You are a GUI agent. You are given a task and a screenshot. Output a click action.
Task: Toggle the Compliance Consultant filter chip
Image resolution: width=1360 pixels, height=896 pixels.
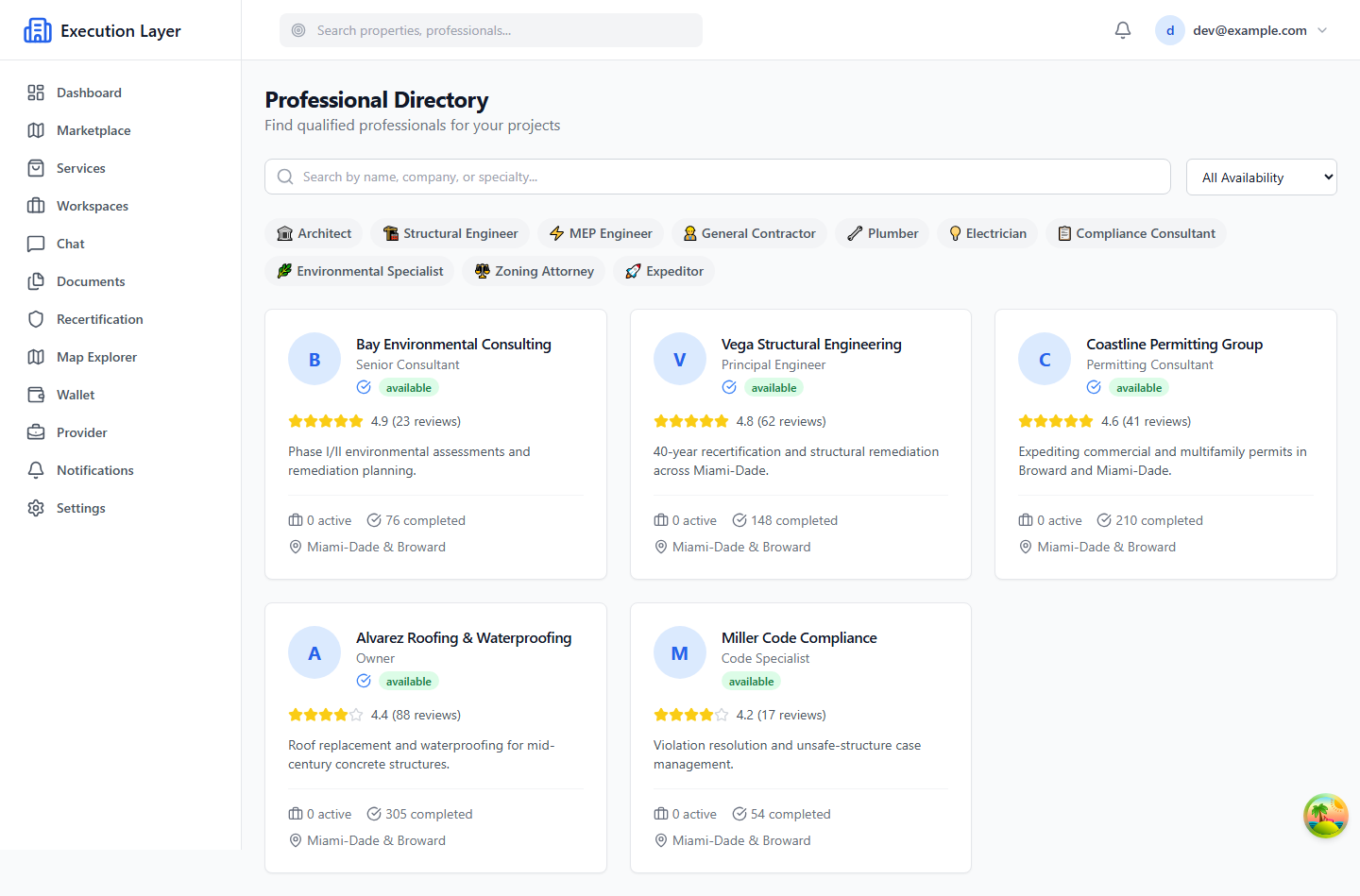click(x=1136, y=233)
